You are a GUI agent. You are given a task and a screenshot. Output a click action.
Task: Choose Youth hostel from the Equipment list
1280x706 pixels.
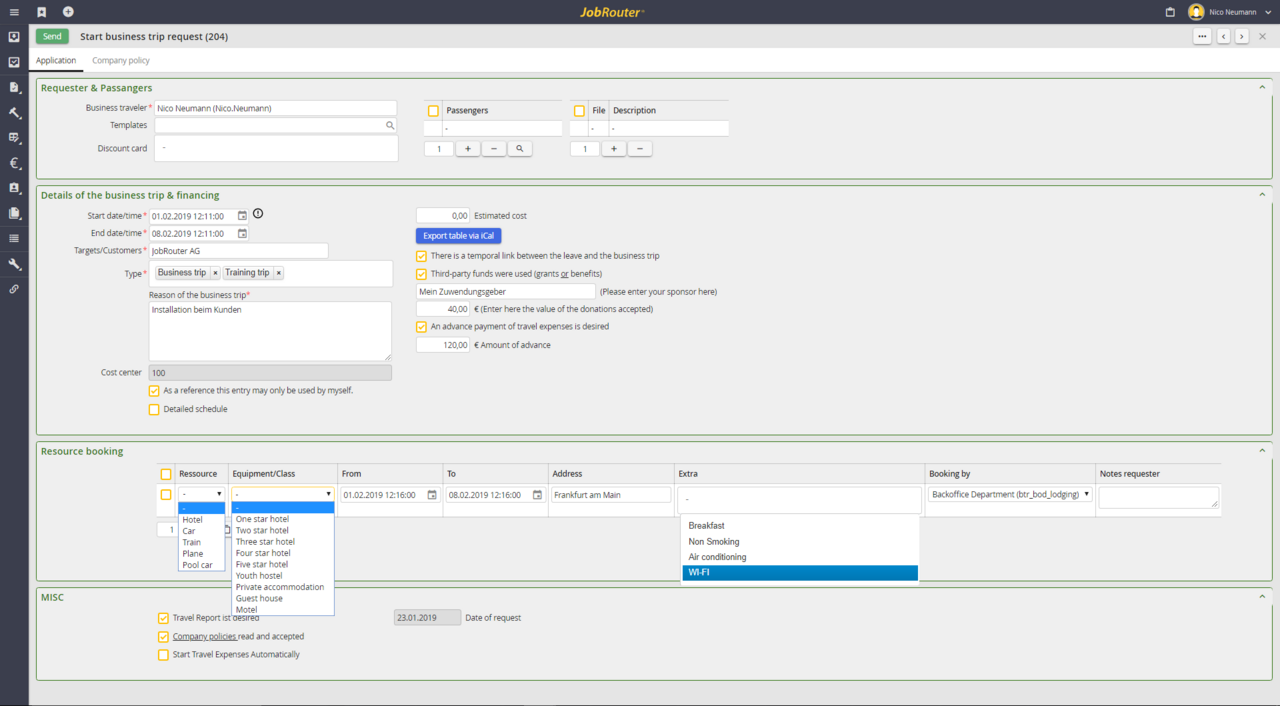click(x=283, y=576)
